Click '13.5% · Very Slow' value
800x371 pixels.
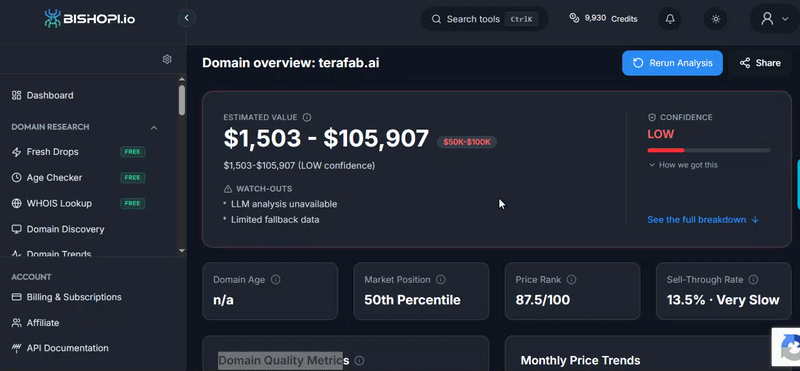coord(723,300)
